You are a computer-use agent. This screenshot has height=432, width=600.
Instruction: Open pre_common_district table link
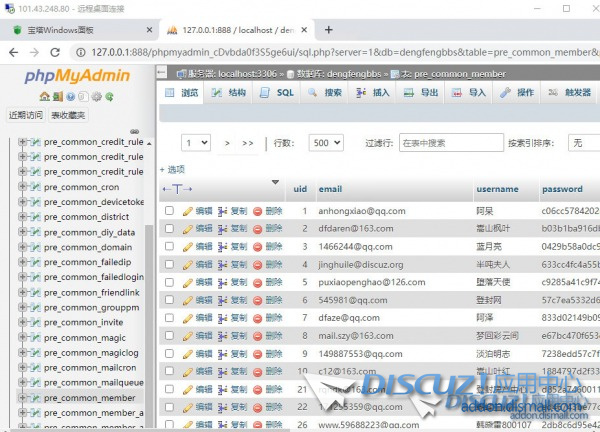tap(86, 217)
